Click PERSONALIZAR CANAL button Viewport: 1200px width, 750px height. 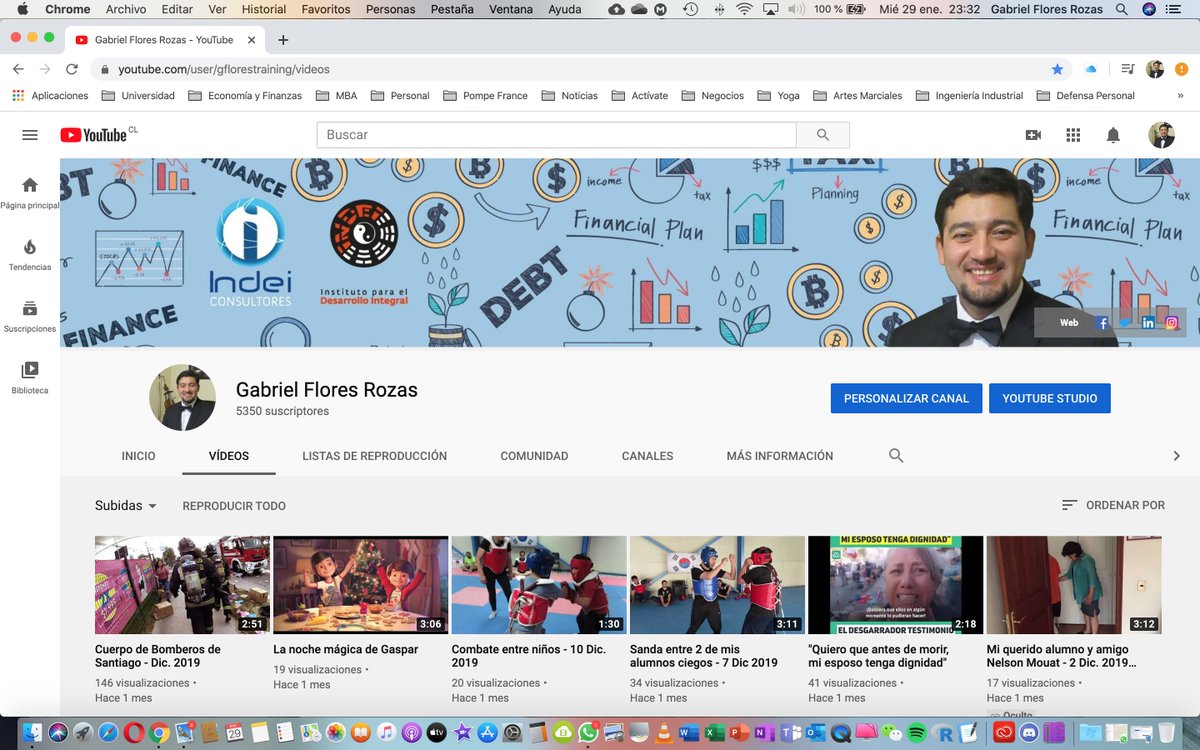[x=906, y=398]
